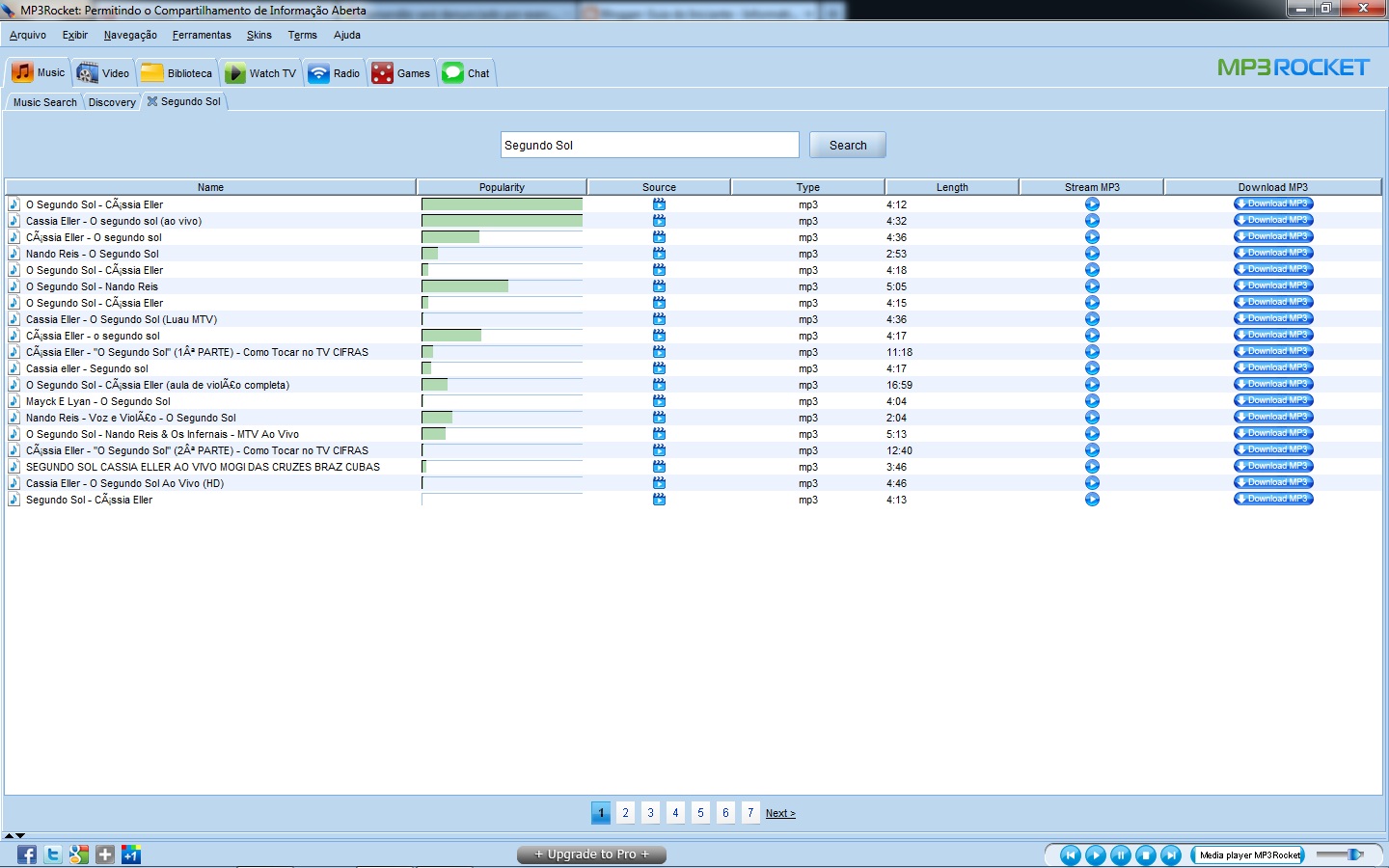Screen dimensions: 1389x868
Task: Click Upgrade to Pro button
Action: point(591,854)
